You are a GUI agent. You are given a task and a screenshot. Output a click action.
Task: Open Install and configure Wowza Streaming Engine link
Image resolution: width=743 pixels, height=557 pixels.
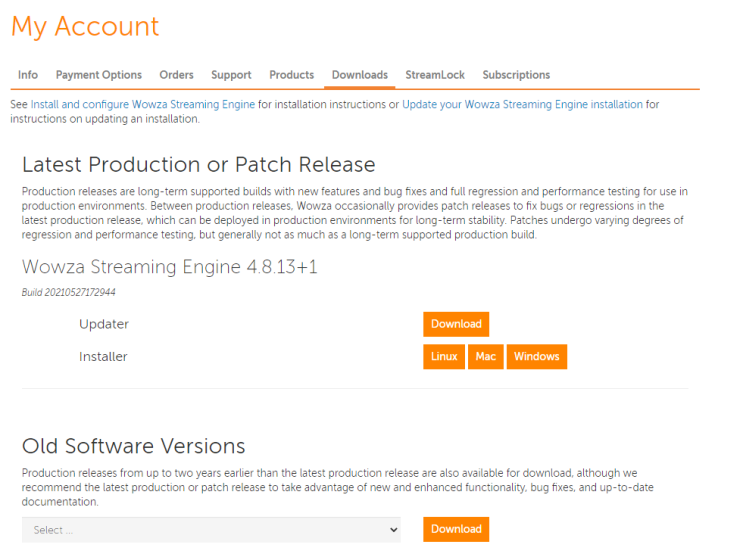tap(143, 104)
